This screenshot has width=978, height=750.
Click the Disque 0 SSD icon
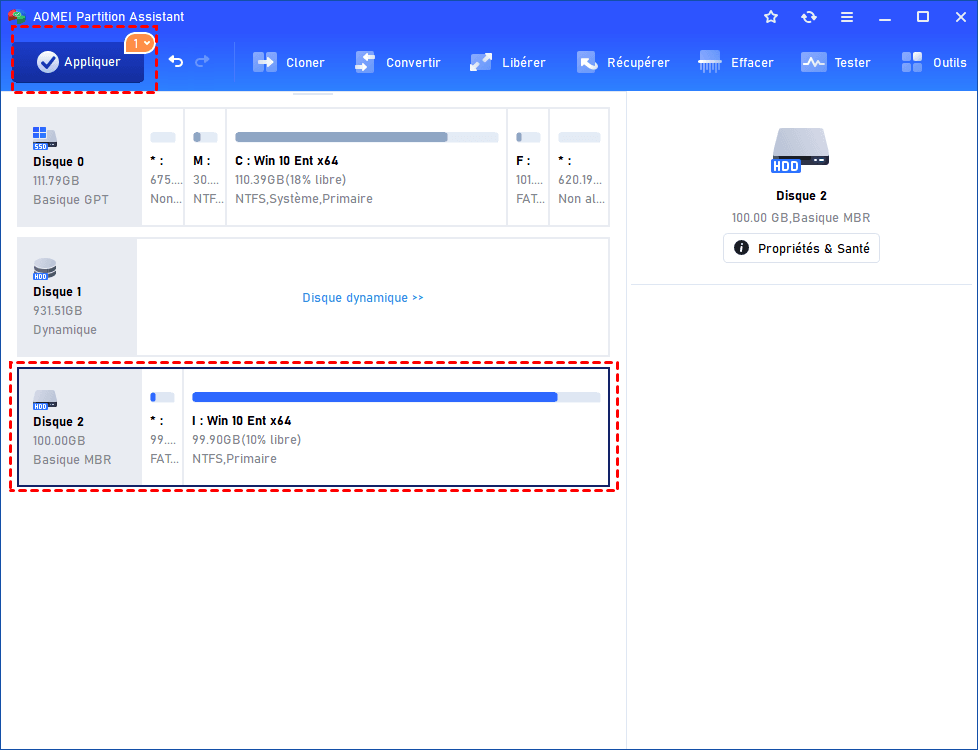tap(44, 138)
